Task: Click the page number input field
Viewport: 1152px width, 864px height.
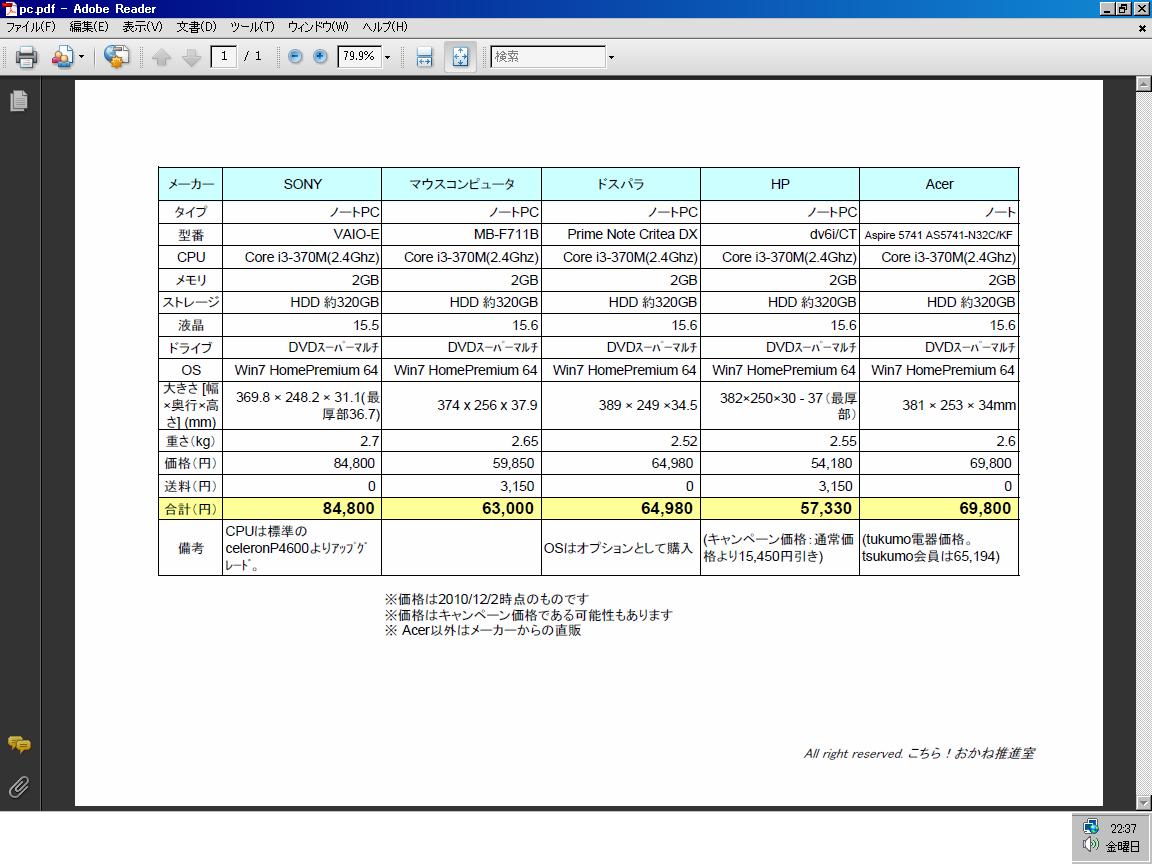Action: (223, 56)
